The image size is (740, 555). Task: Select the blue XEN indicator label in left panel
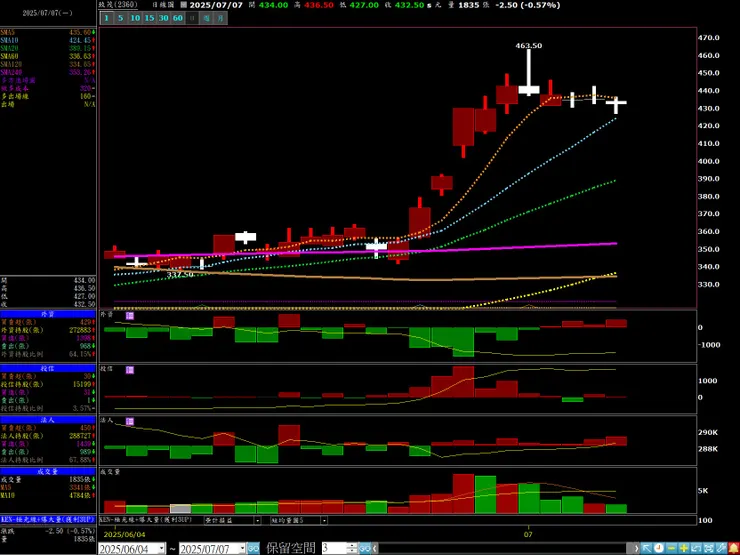[48, 519]
